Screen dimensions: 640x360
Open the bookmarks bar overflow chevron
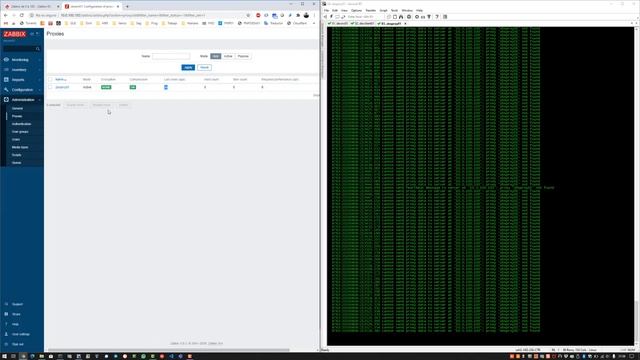(x=314, y=23)
